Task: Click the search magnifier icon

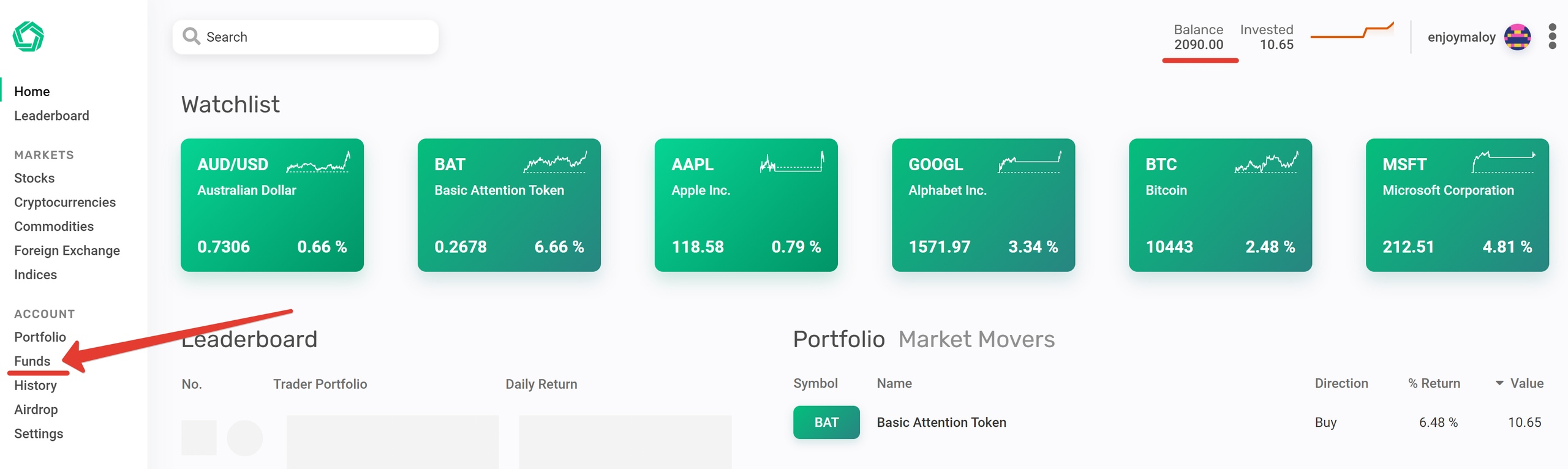Action: (191, 37)
